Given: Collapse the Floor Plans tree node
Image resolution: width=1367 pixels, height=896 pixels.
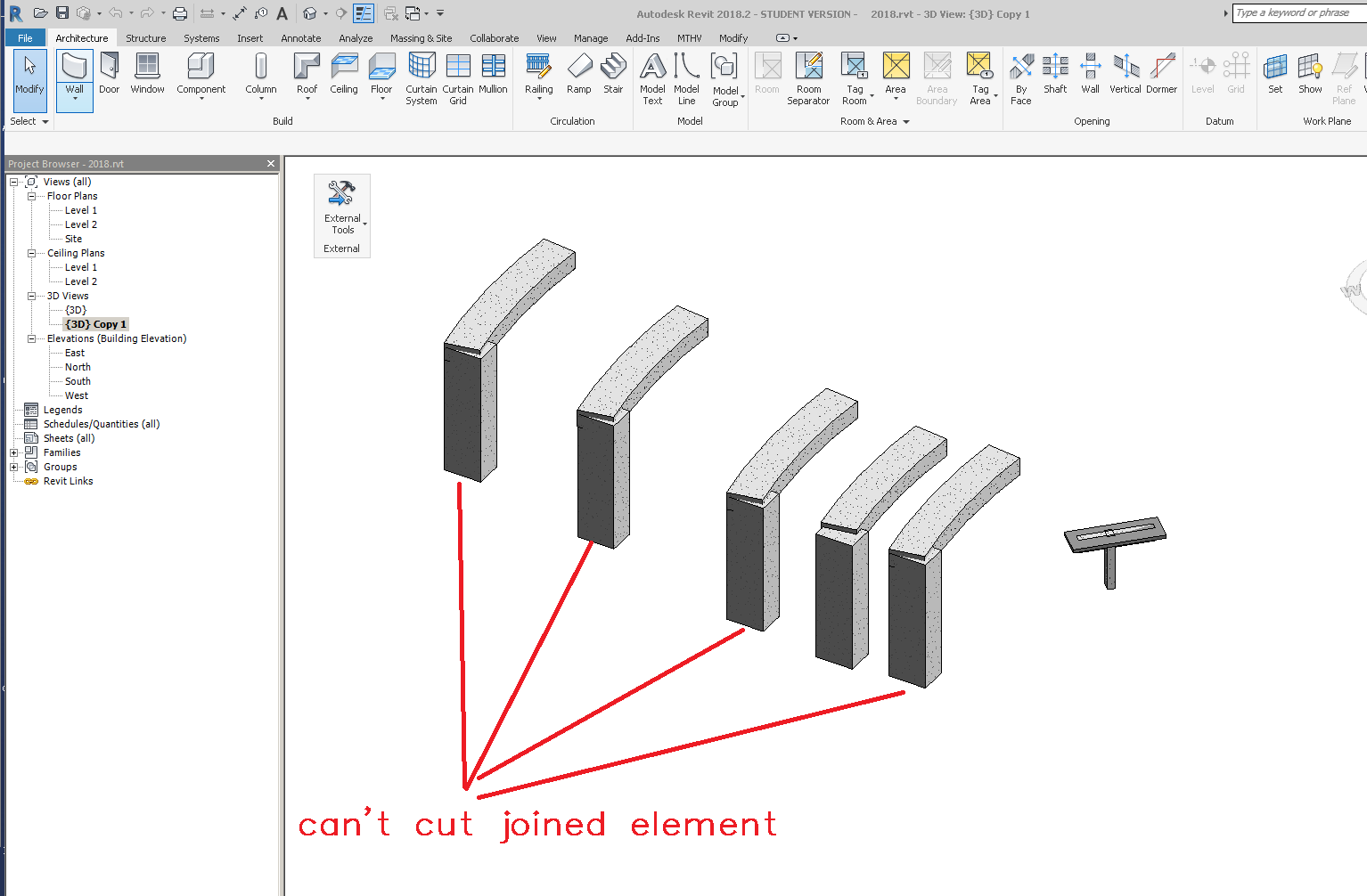Looking at the screenshot, I should click(31, 196).
